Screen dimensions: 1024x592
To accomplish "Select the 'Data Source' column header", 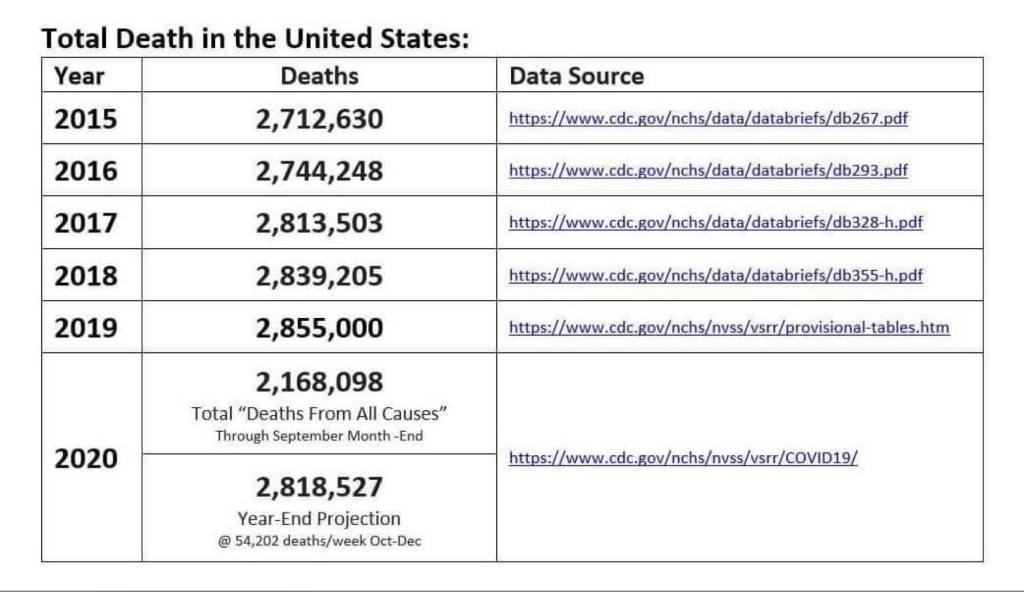I will coord(577,76).
